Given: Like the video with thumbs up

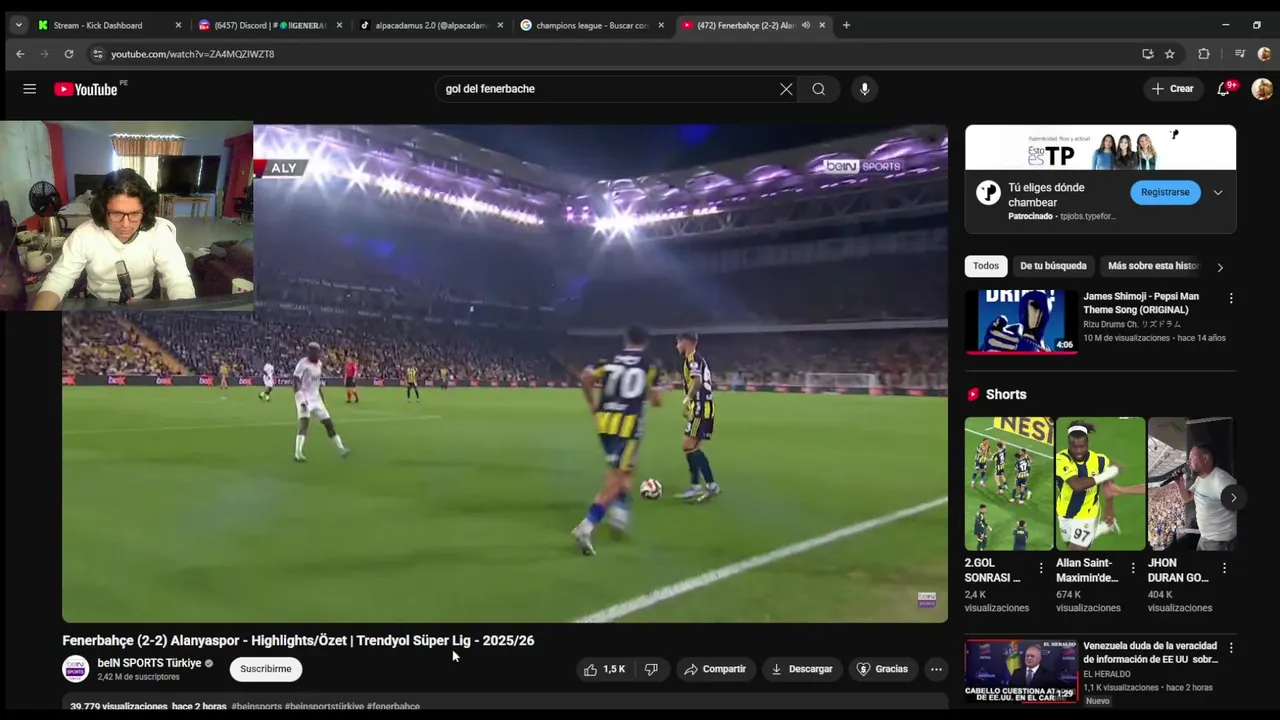Looking at the screenshot, I should (604, 669).
